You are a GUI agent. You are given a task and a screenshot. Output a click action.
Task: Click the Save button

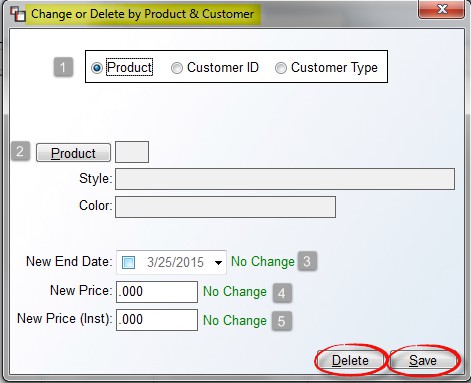423,360
